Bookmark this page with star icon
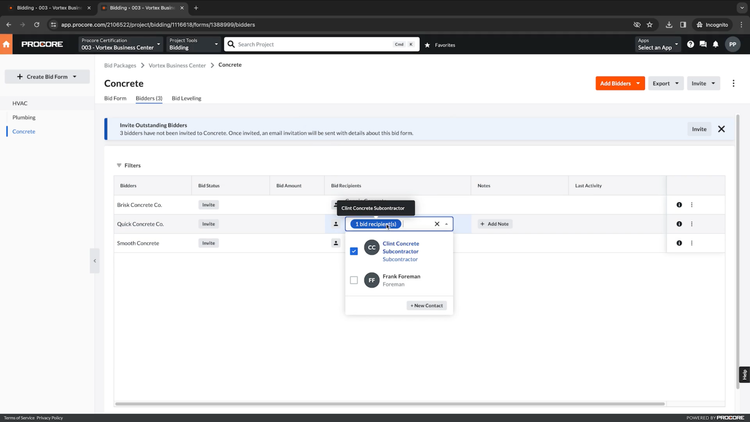The height and width of the screenshot is (422, 750). point(650,24)
